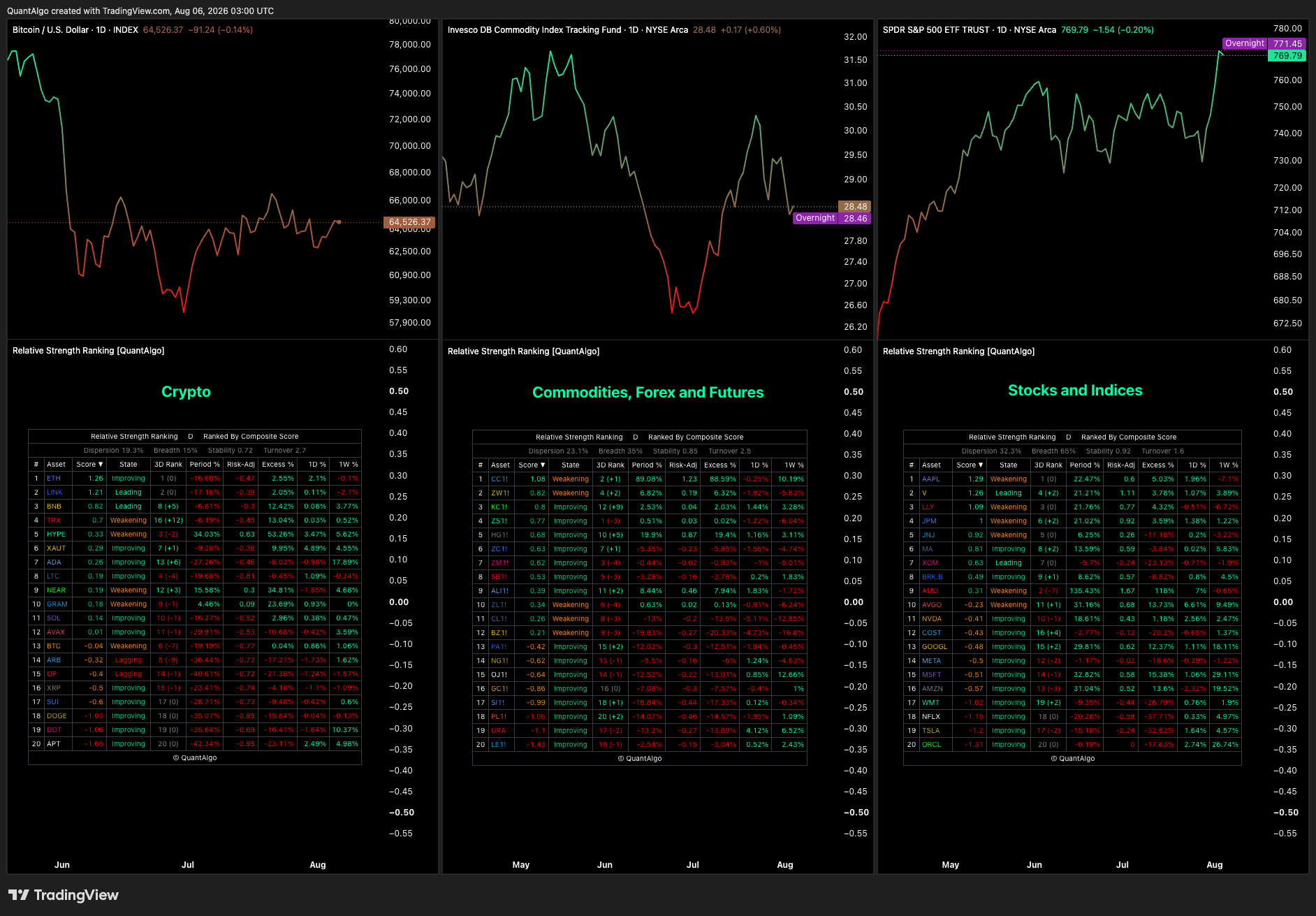The width and height of the screenshot is (1316, 916).
Task: Click the Risk-Adj header in Commodities table
Action: pyautogui.click(x=682, y=465)
